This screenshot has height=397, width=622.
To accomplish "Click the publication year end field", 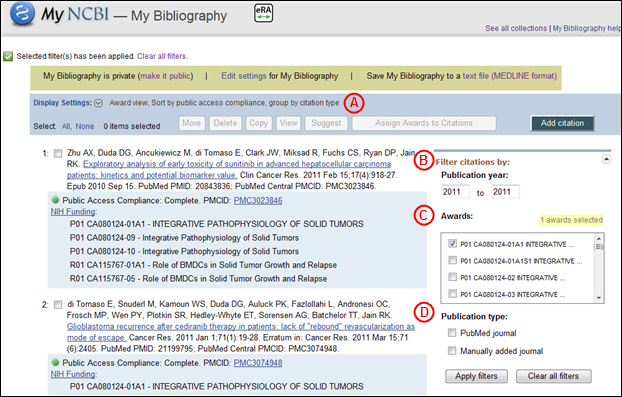I will [505, 192].
